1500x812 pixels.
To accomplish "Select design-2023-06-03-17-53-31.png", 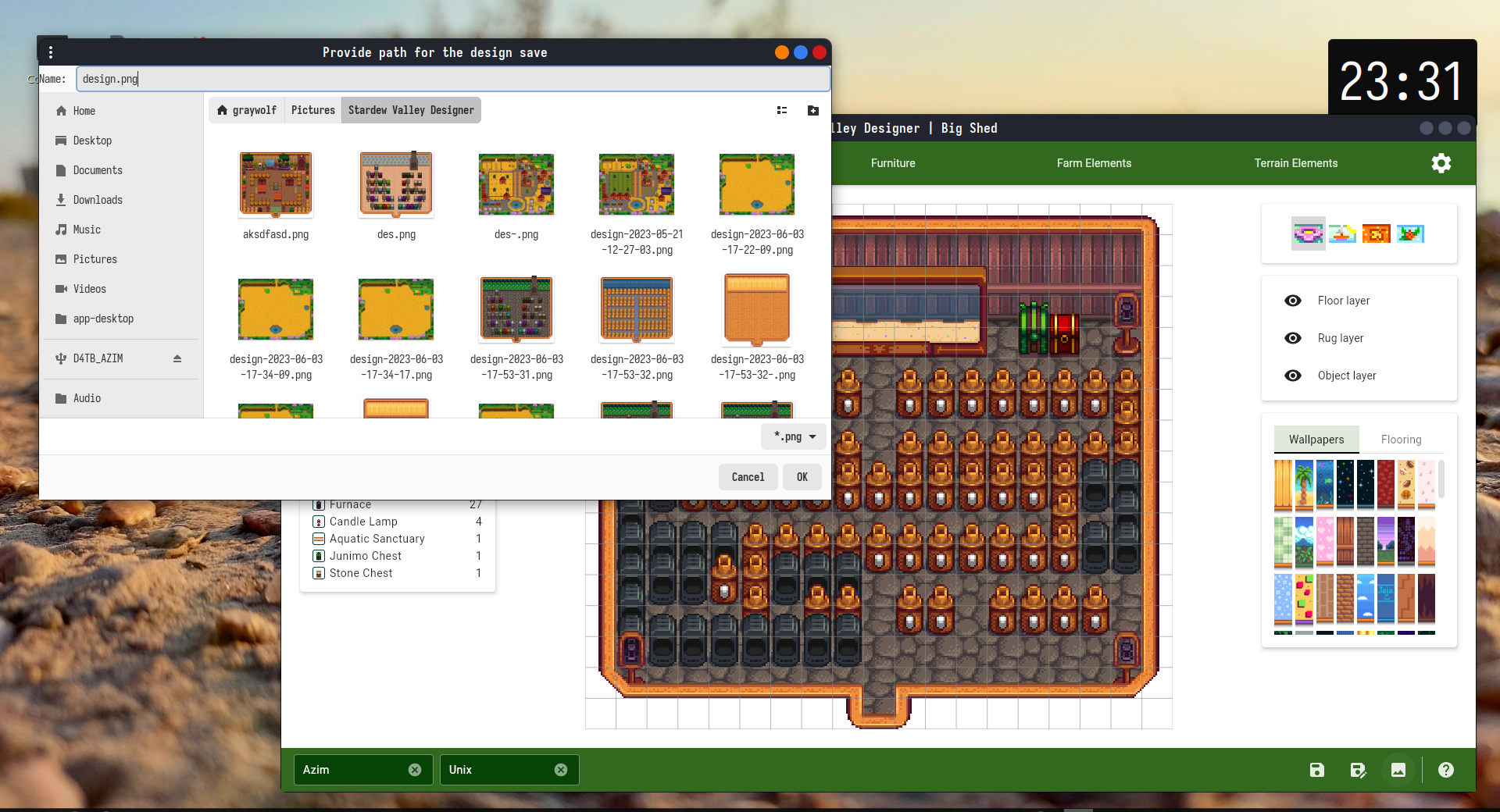I will [x=516, y=328].
